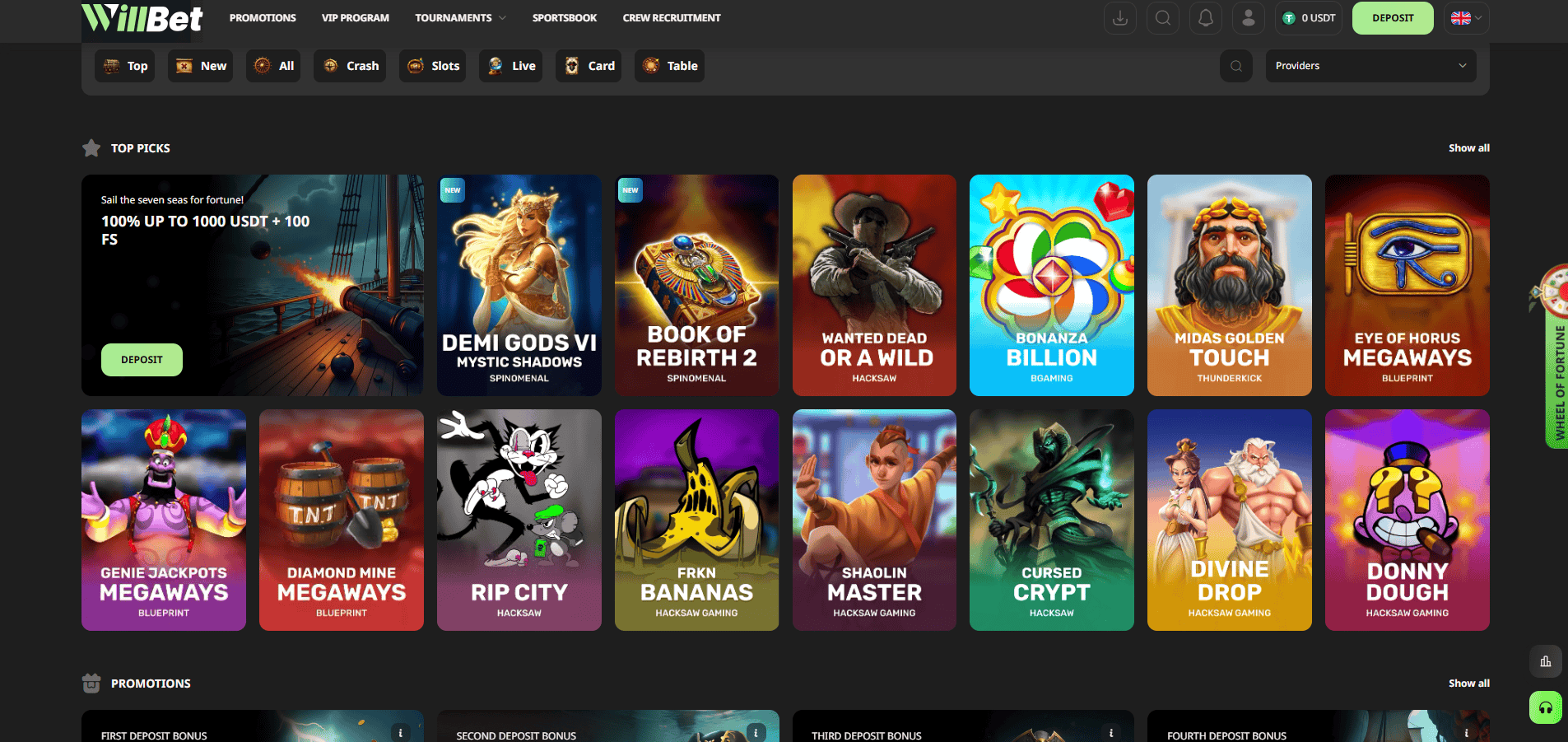Image resolution: width=1568 pixels, height=742 pixels.
Task: Open RIP City game
Action: (x=519, y=520)
